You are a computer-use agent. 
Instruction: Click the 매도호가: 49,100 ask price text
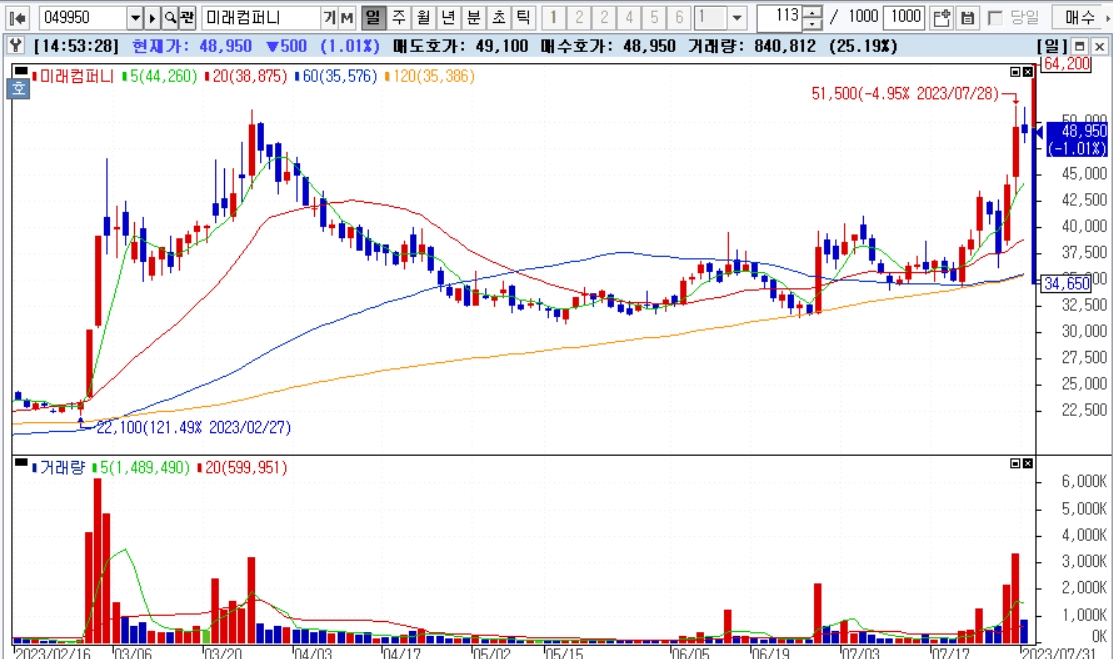point(461,47)
